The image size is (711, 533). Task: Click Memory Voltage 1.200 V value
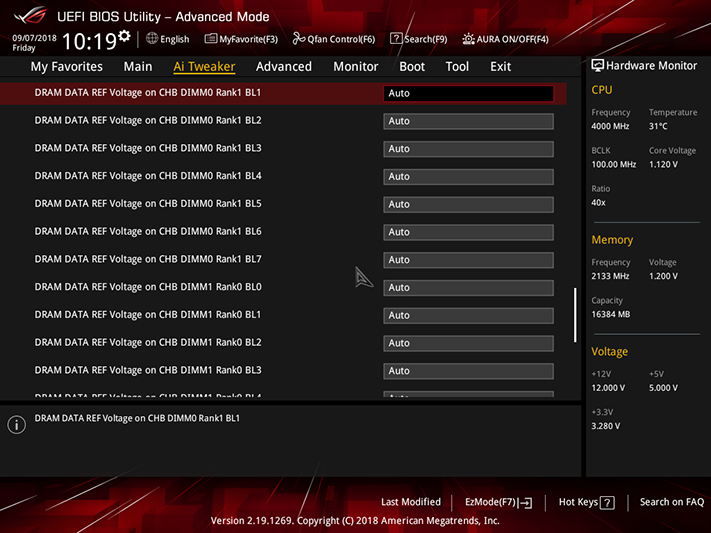(663, 276)
